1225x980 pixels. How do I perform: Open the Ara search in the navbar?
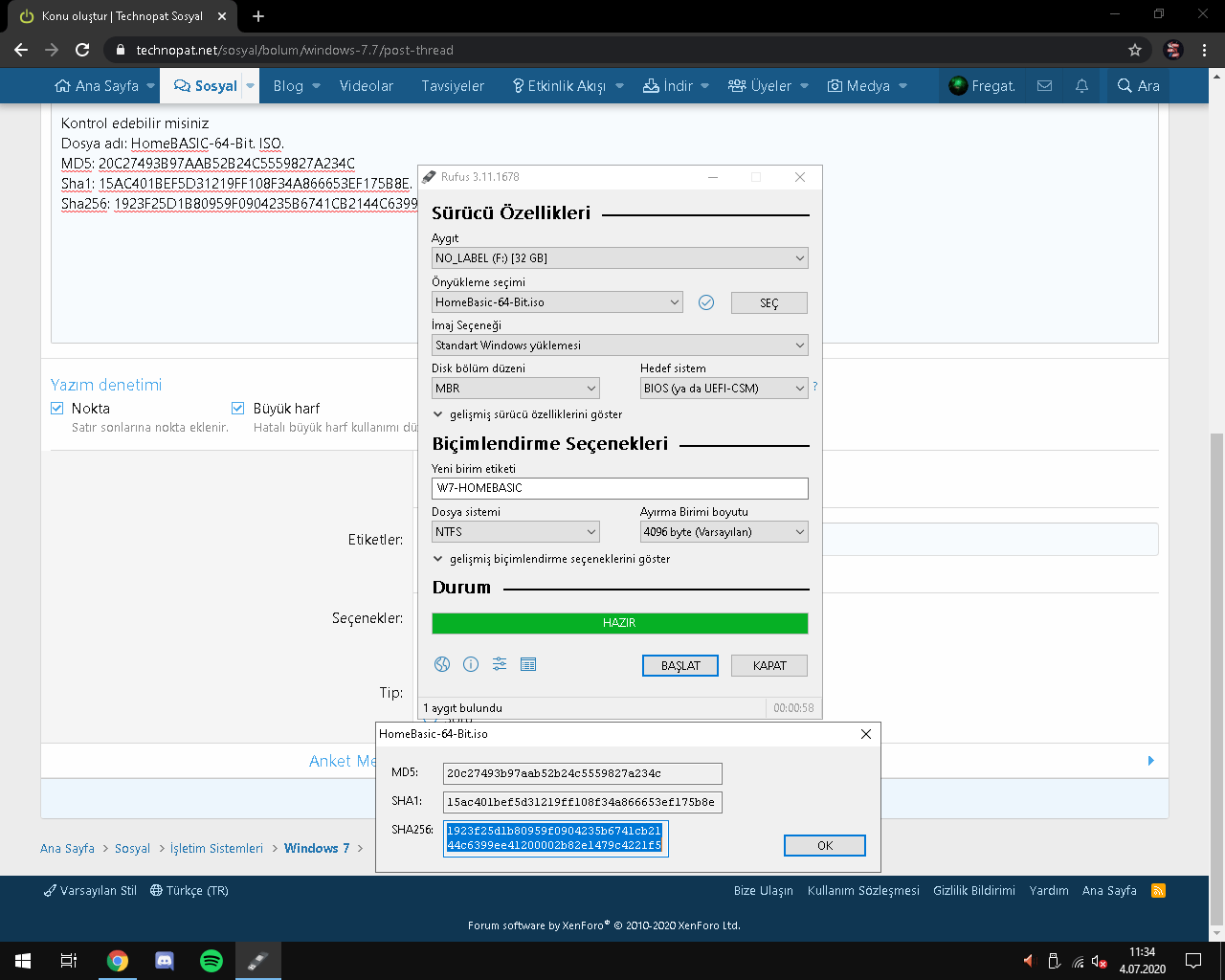click(x=1138, y=86)
